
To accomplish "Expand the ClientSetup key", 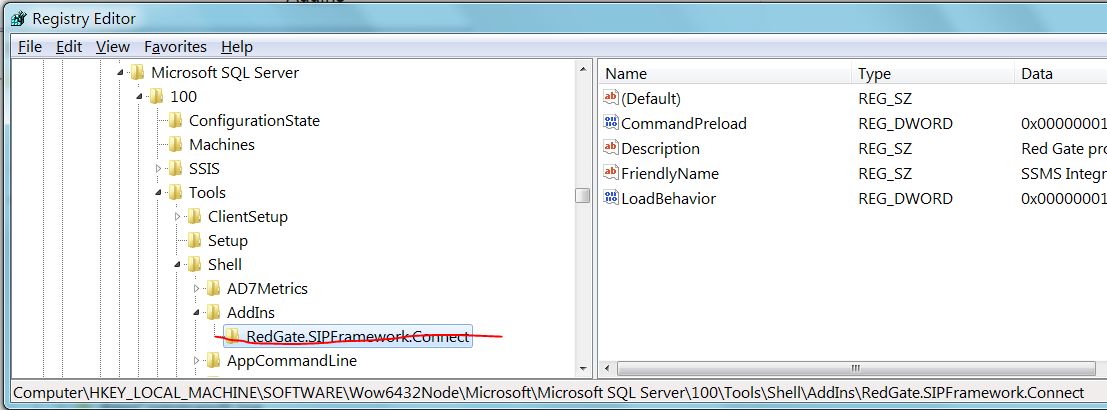I will [x=177, y=217].
